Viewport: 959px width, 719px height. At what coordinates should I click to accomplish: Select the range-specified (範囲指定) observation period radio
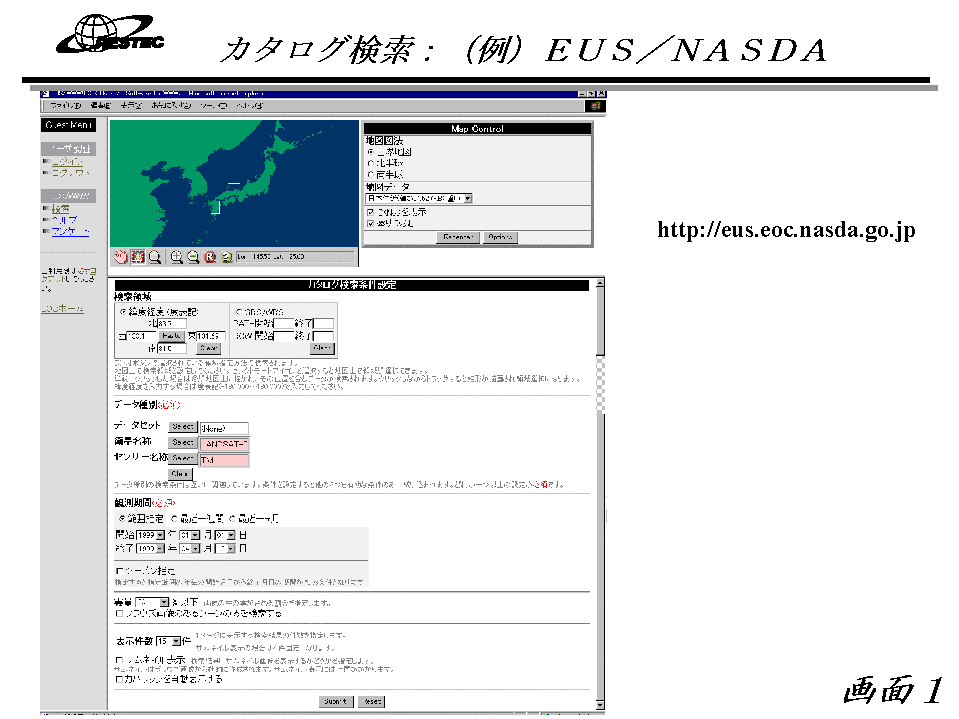click(x=122, y=518)
